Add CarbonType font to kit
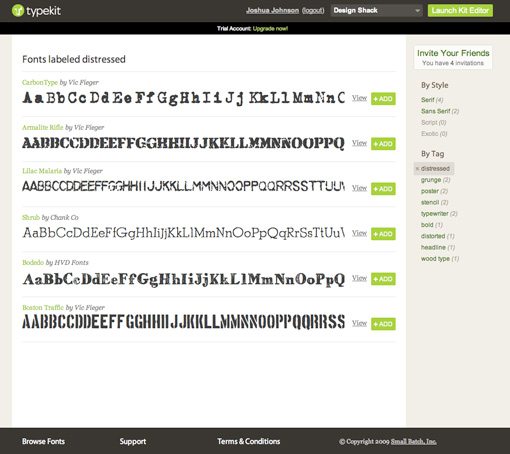510x454 pixels. (383, 99)
